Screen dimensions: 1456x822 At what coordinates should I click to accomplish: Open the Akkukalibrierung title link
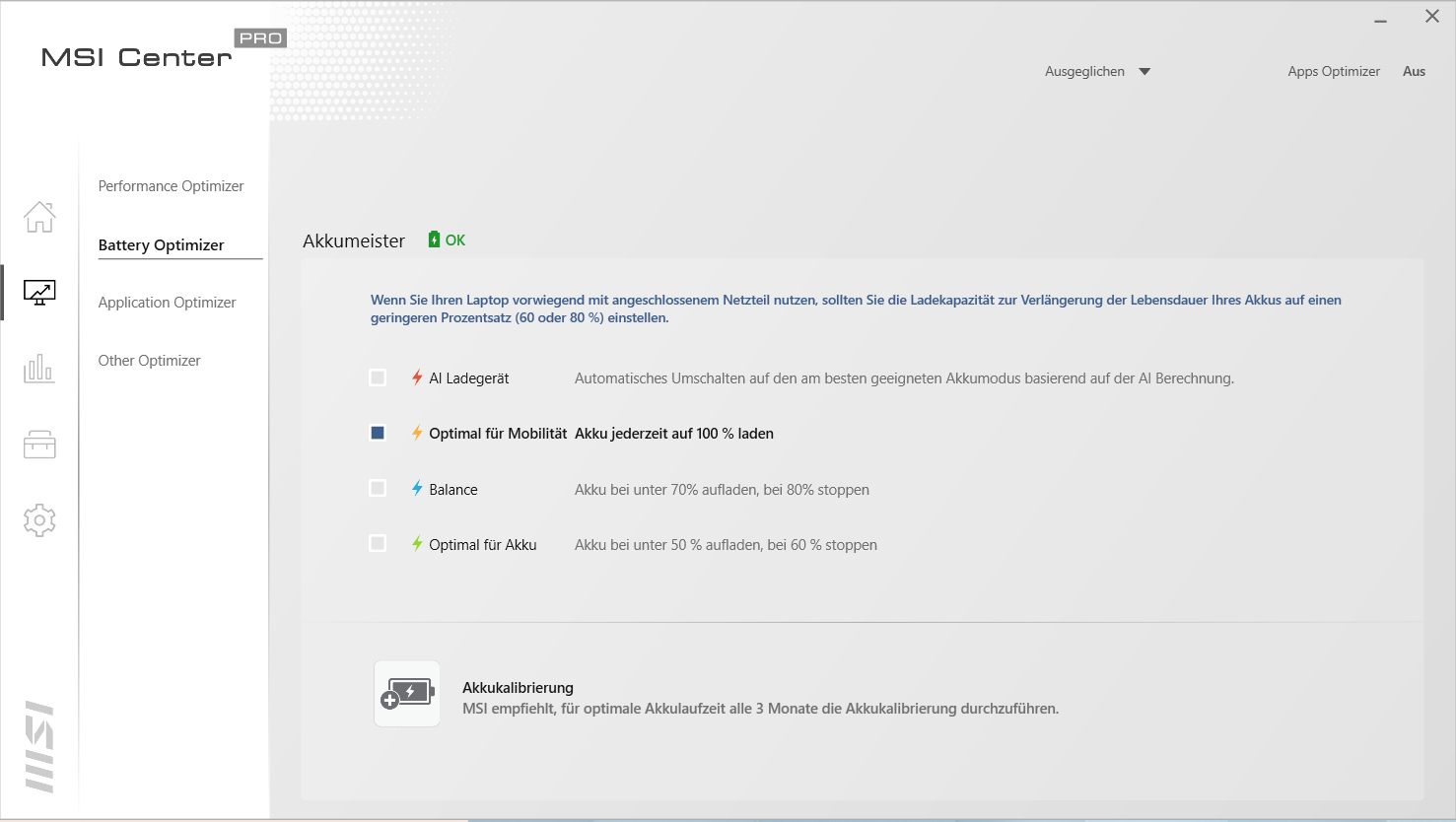[518, 688]
